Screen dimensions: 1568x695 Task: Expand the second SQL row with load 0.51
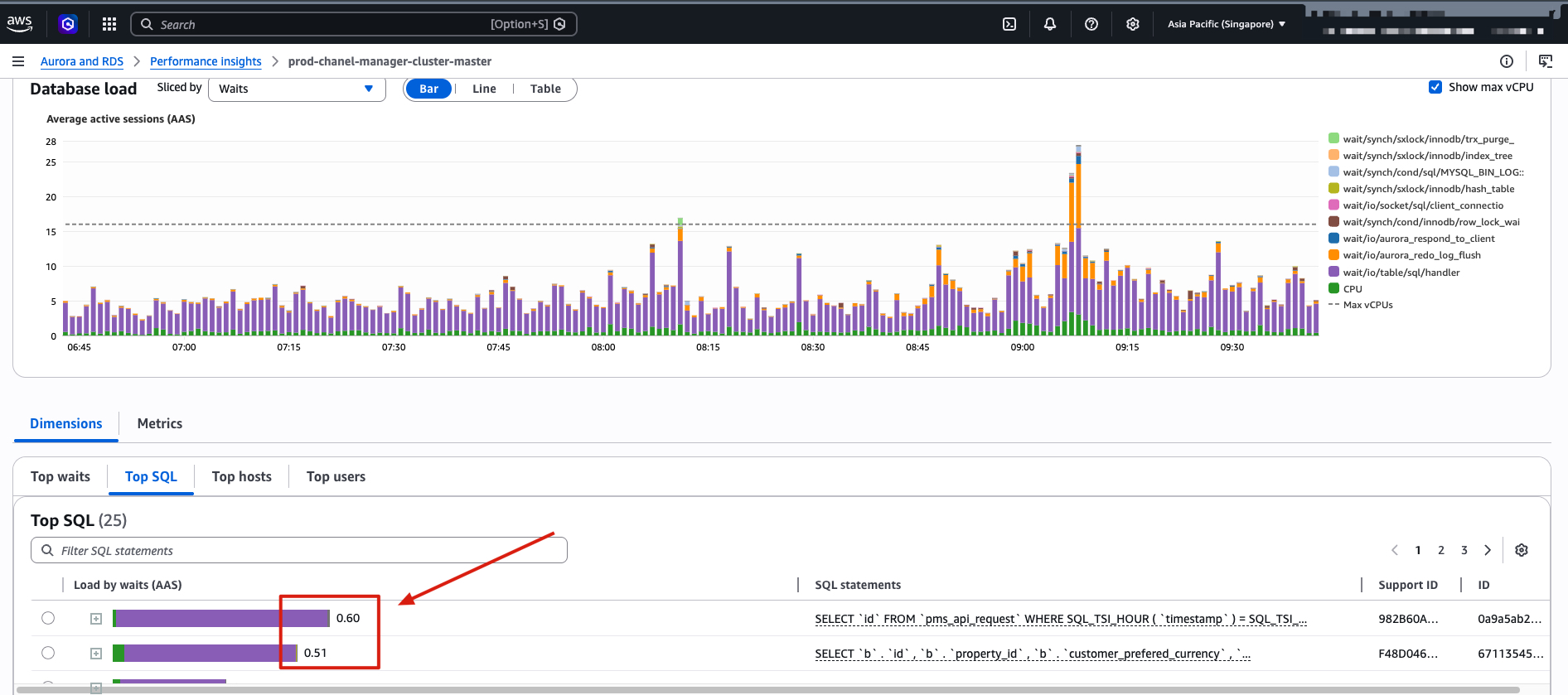pyautogui.click(x=96, y=654)
